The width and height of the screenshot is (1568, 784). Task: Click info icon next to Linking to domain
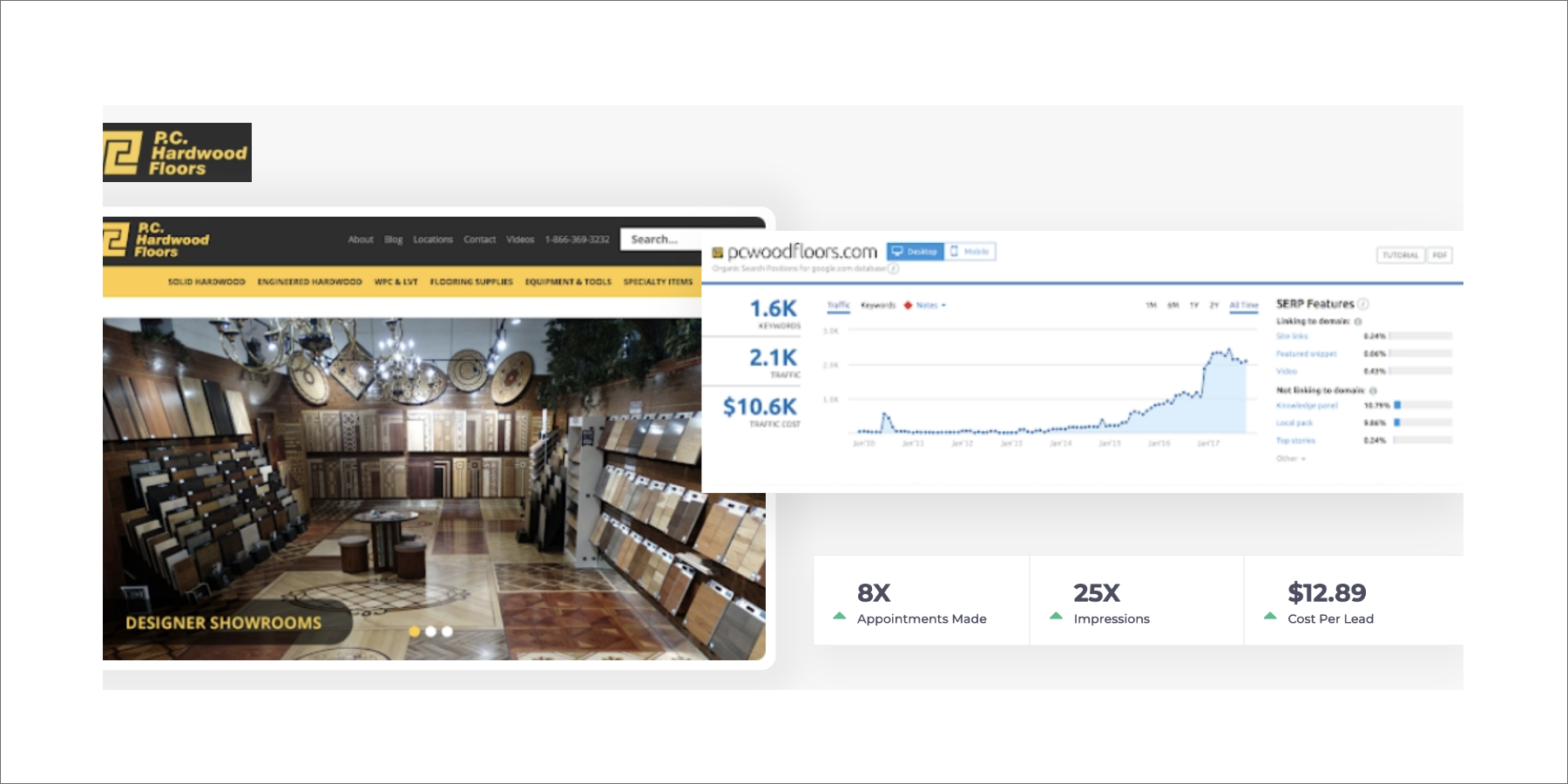coord(1358,321)
